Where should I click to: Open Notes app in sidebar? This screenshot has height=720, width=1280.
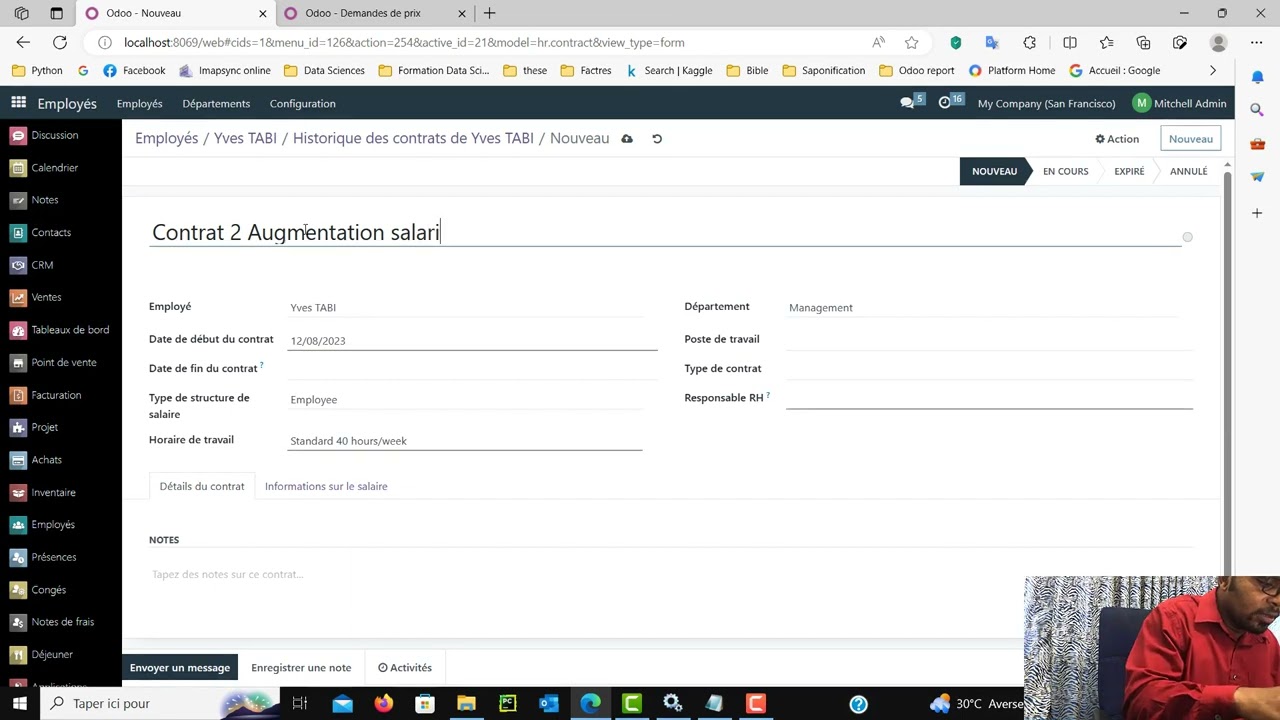[35, 200]
